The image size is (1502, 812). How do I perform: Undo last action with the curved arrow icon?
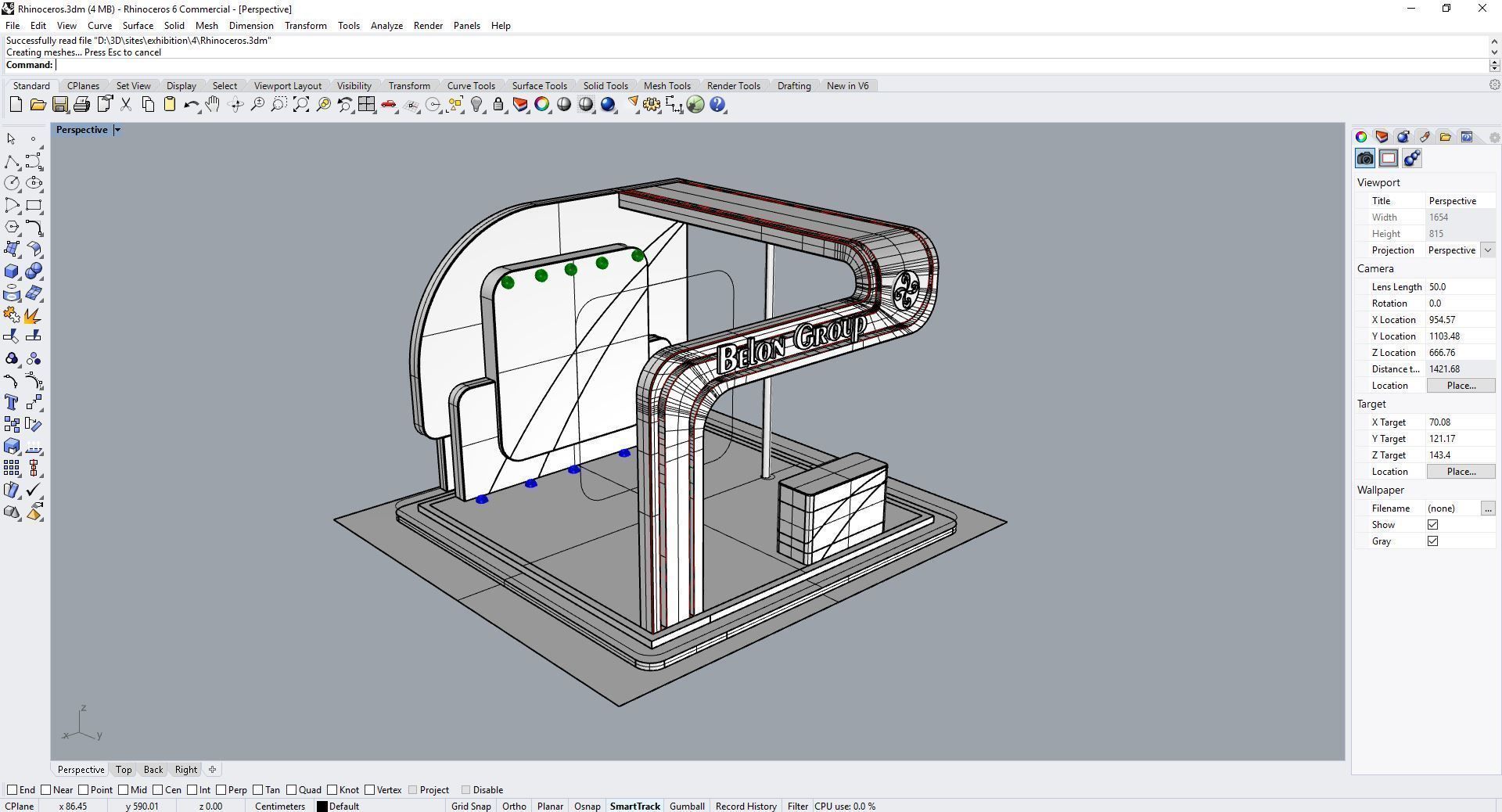click(x=191, y=105)
